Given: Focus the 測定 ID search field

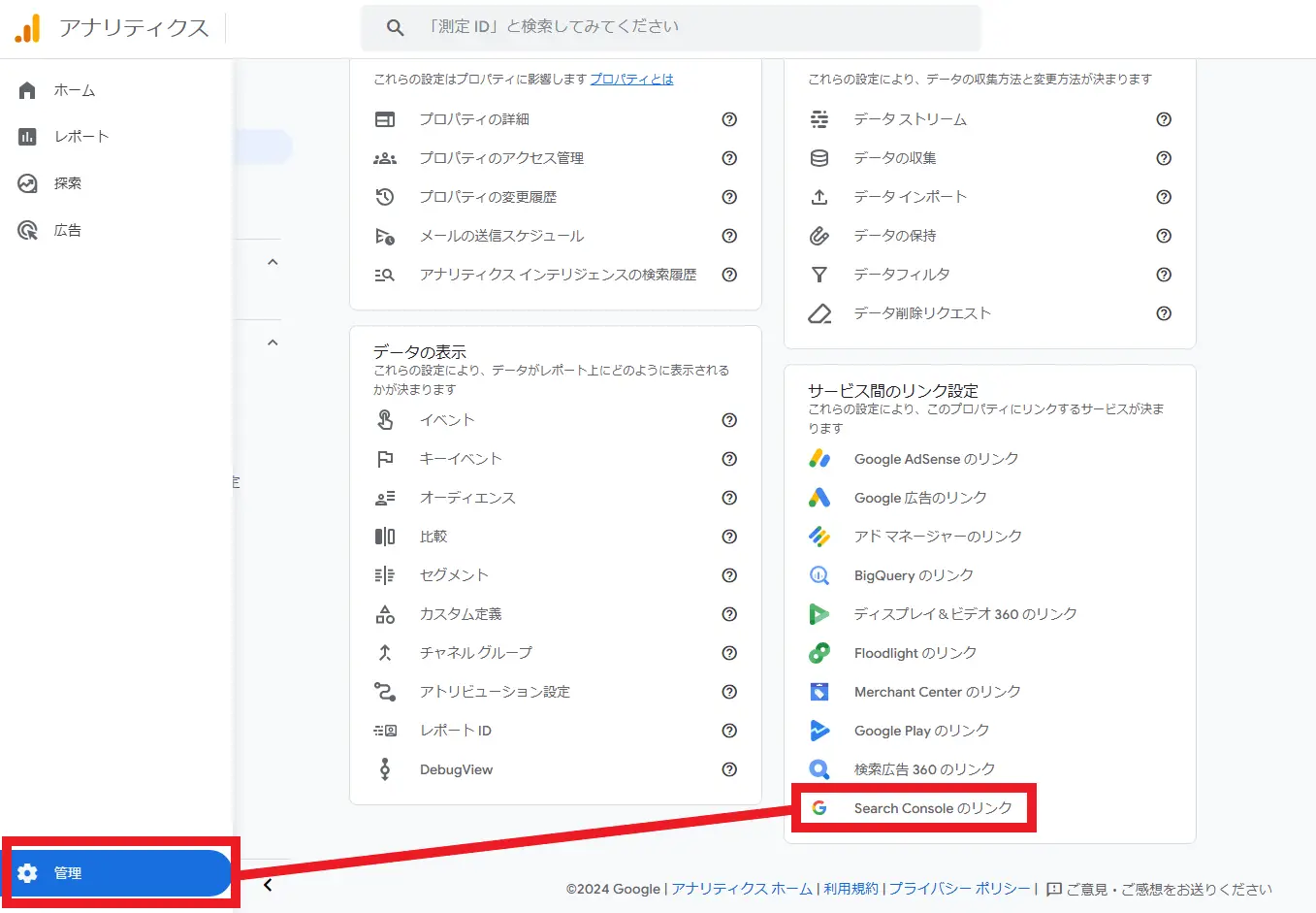Looking at the screenshot, I should coord(670,27).
